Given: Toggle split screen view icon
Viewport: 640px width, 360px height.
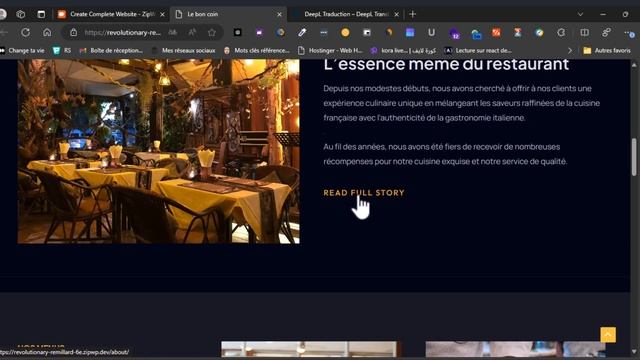Looking at the screenshot, I should pyautogui.click(x=584, y=33).
